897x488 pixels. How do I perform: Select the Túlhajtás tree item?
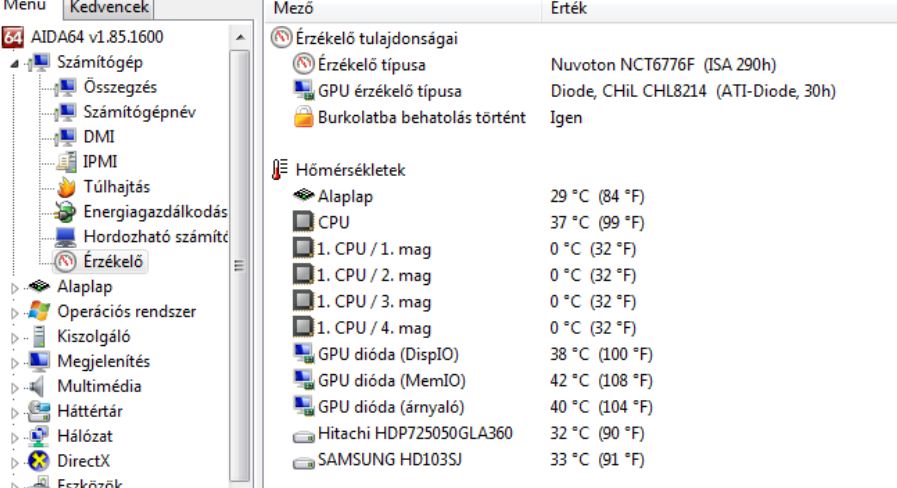117,187
